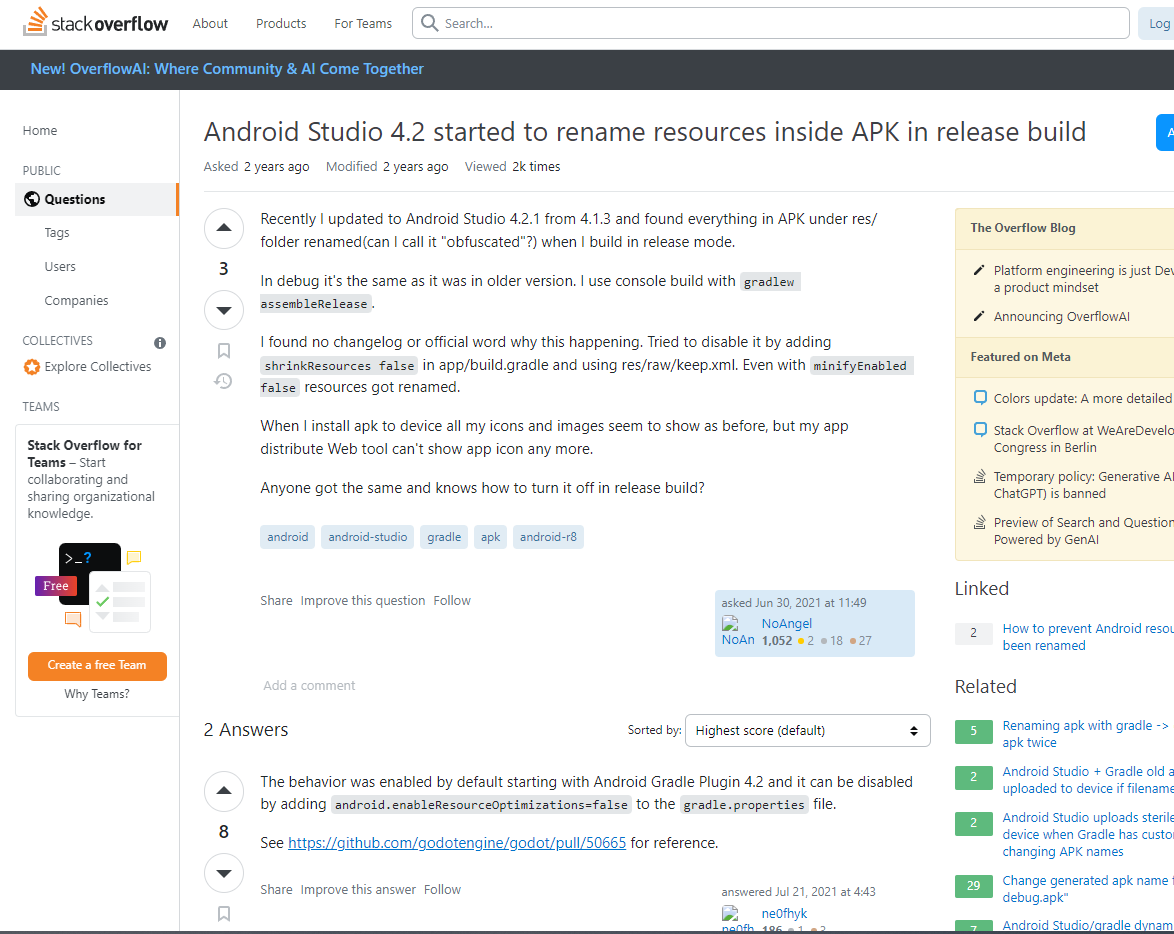Select the android-studio tag
The height and width of the screenshot is (934, 1174).
tap(368, 537)
